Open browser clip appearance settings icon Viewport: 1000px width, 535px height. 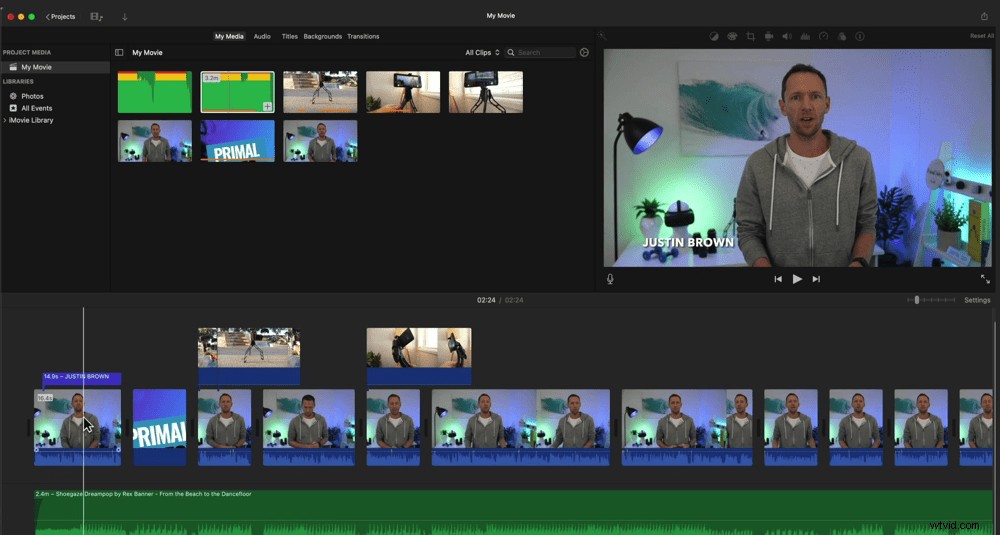(584, 53)
